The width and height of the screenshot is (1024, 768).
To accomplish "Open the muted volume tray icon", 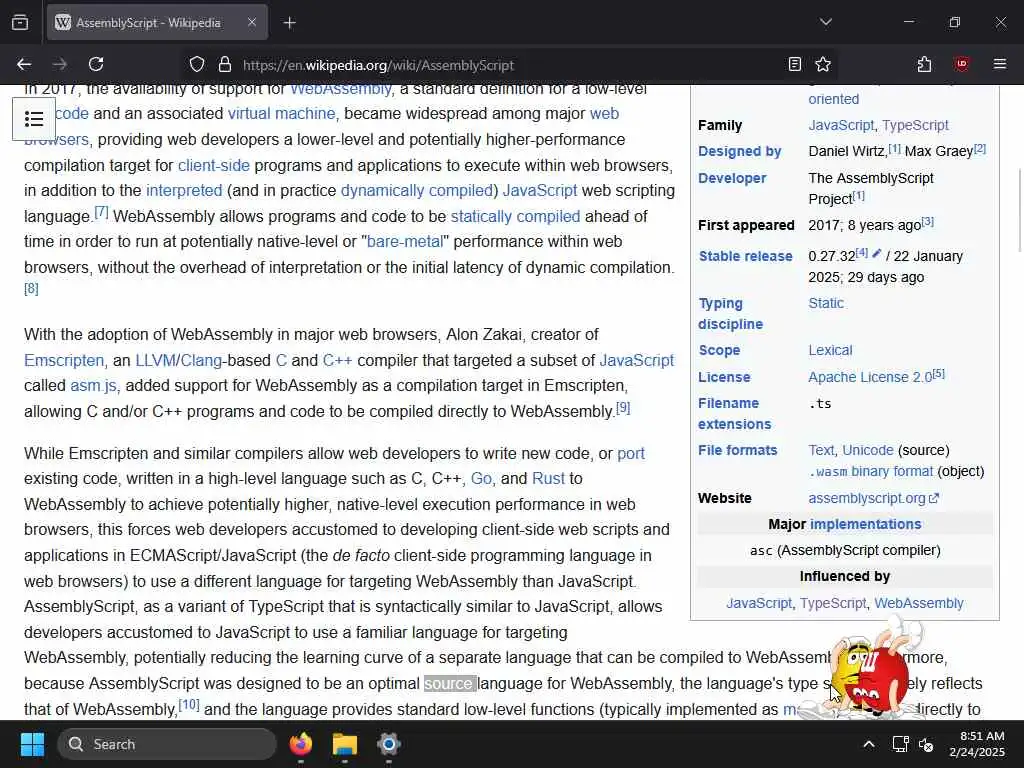I will click(926, 744).
